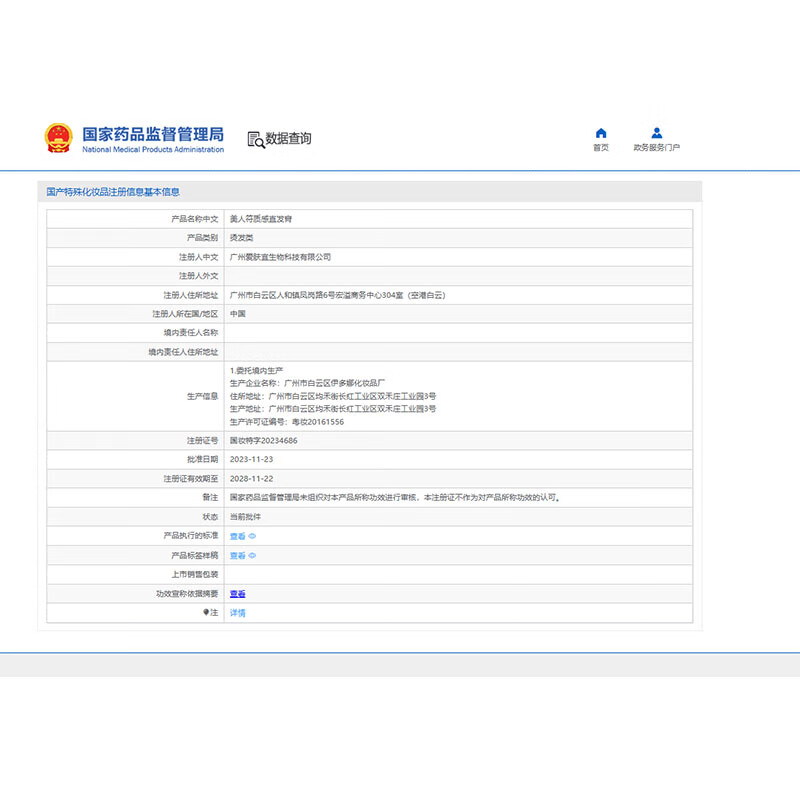This screenshot has height=800, width=800.
Task: Click the national emblem logo
Action: pyautogui.click(x=58, y=138)
